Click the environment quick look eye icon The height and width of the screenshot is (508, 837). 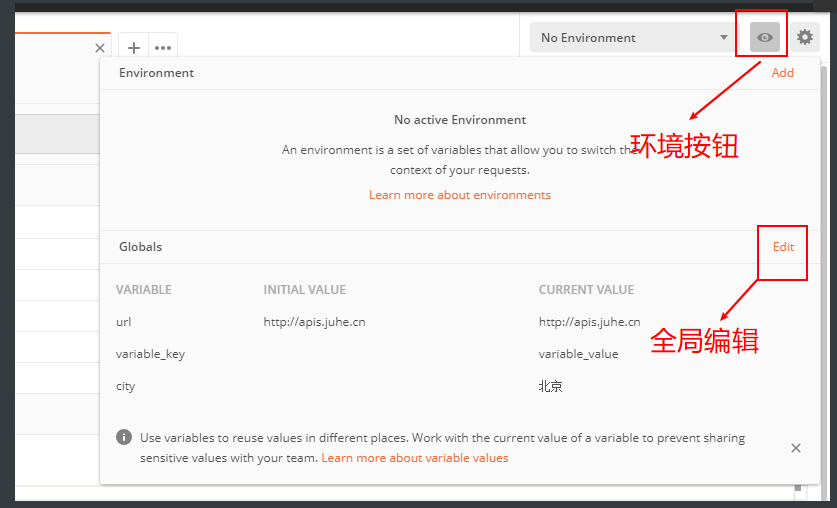coord(764,37)
